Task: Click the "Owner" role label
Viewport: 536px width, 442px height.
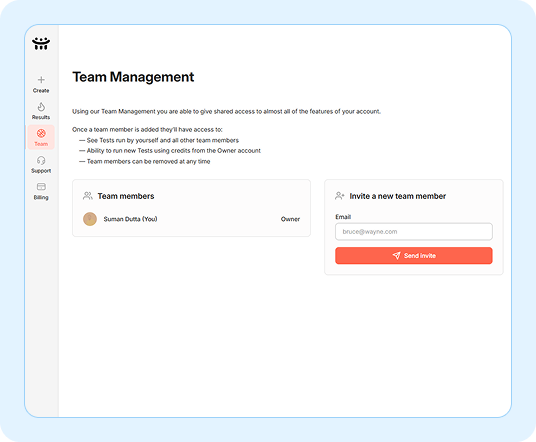Action: [290, 219]
